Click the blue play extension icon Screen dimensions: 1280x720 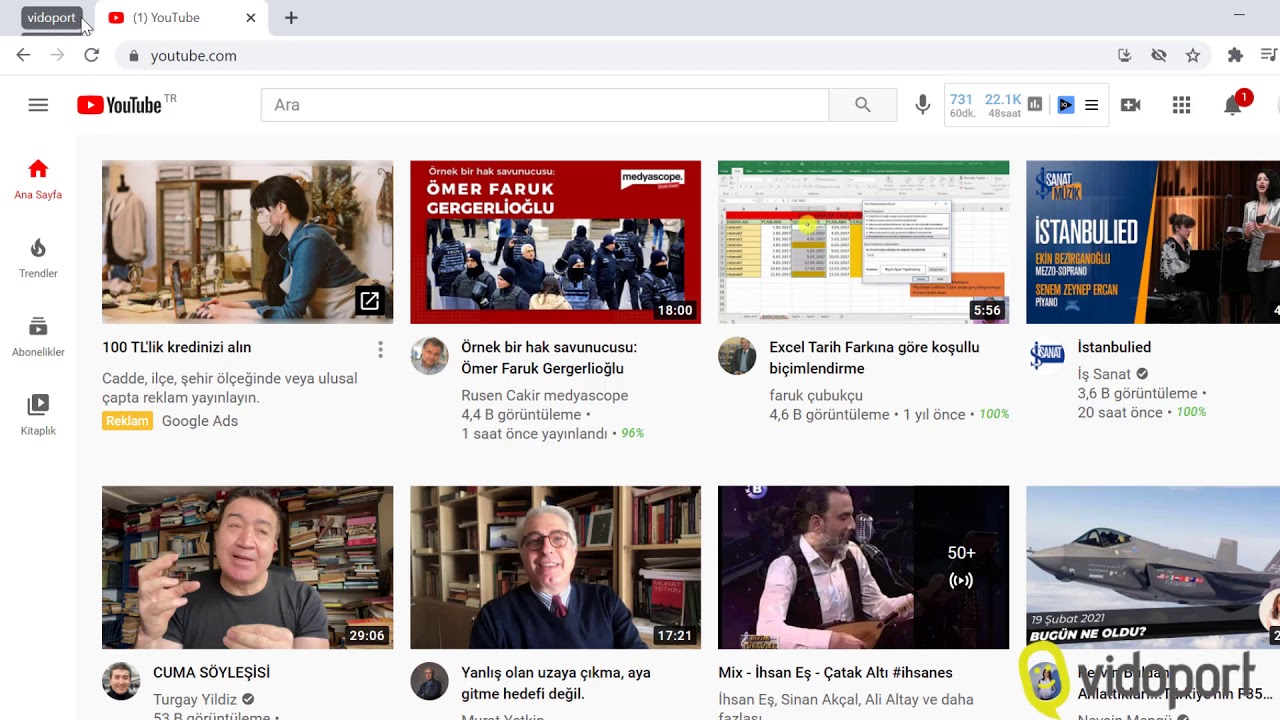pos(1066,105)
